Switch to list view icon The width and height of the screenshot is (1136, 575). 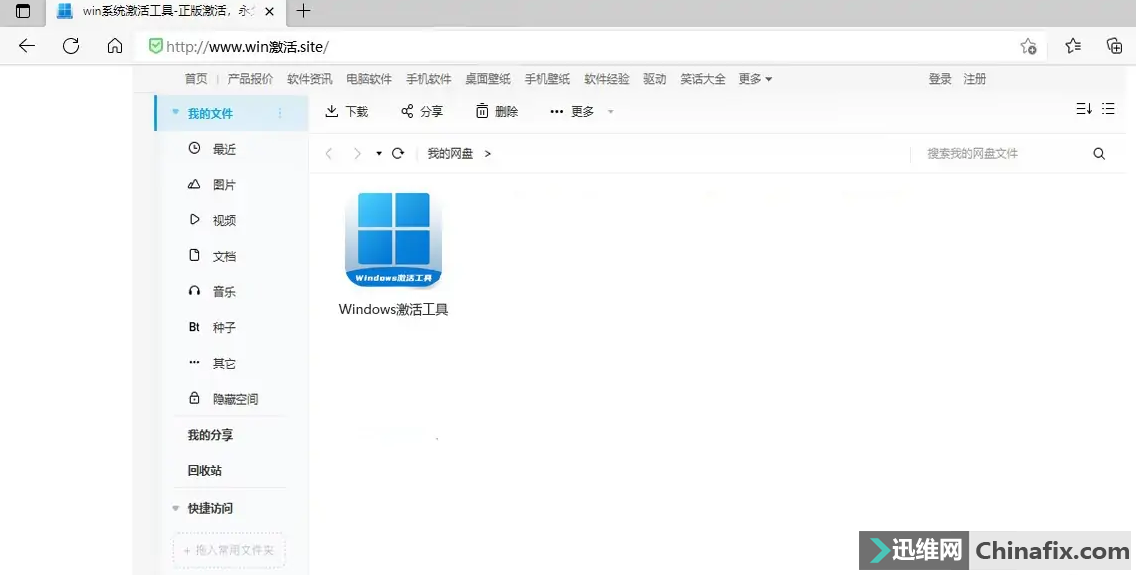point(1108,109)
